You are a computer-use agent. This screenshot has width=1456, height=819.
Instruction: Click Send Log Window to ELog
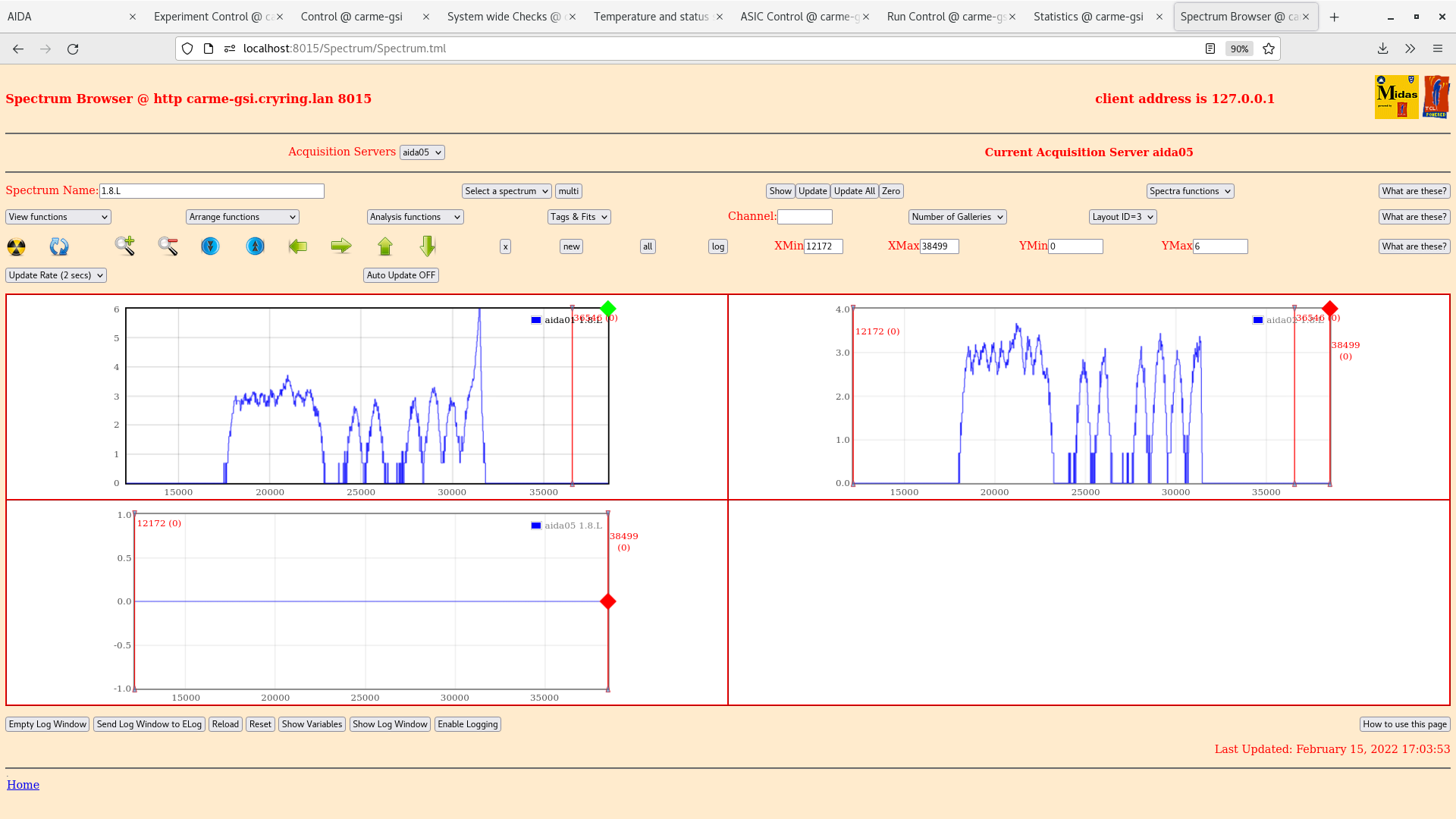coord(149,724)
